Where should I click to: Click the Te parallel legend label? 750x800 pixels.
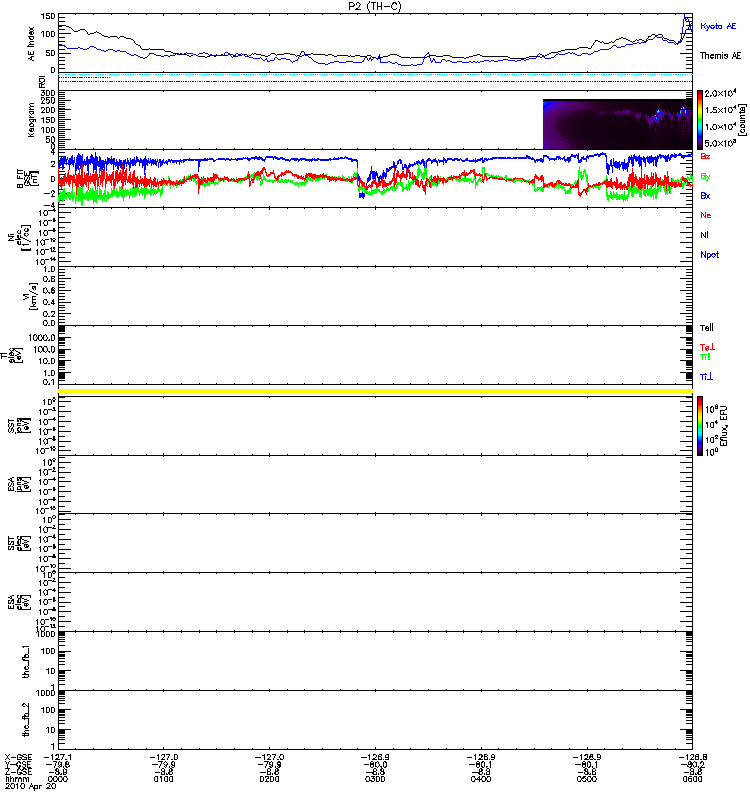tap(707, 328)
